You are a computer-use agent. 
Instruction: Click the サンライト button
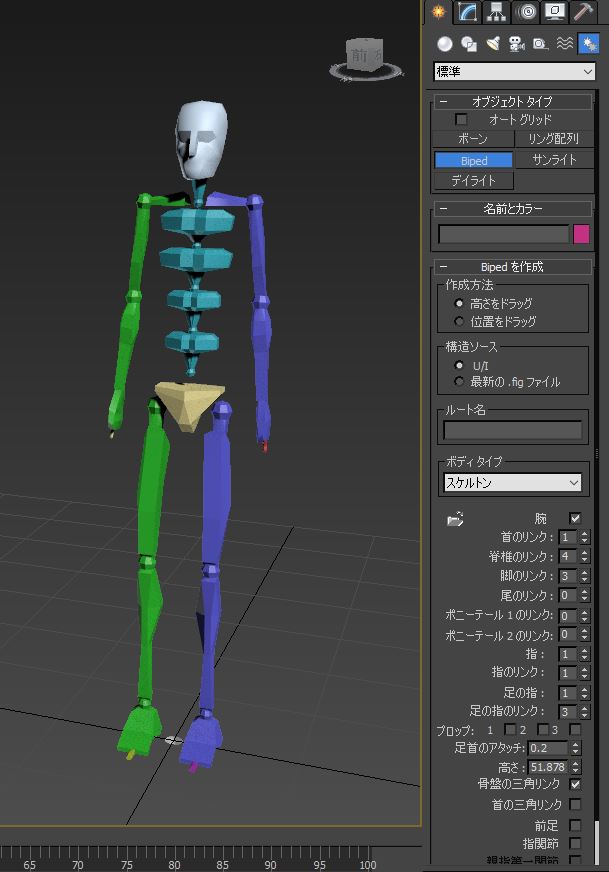coord(554,160)
